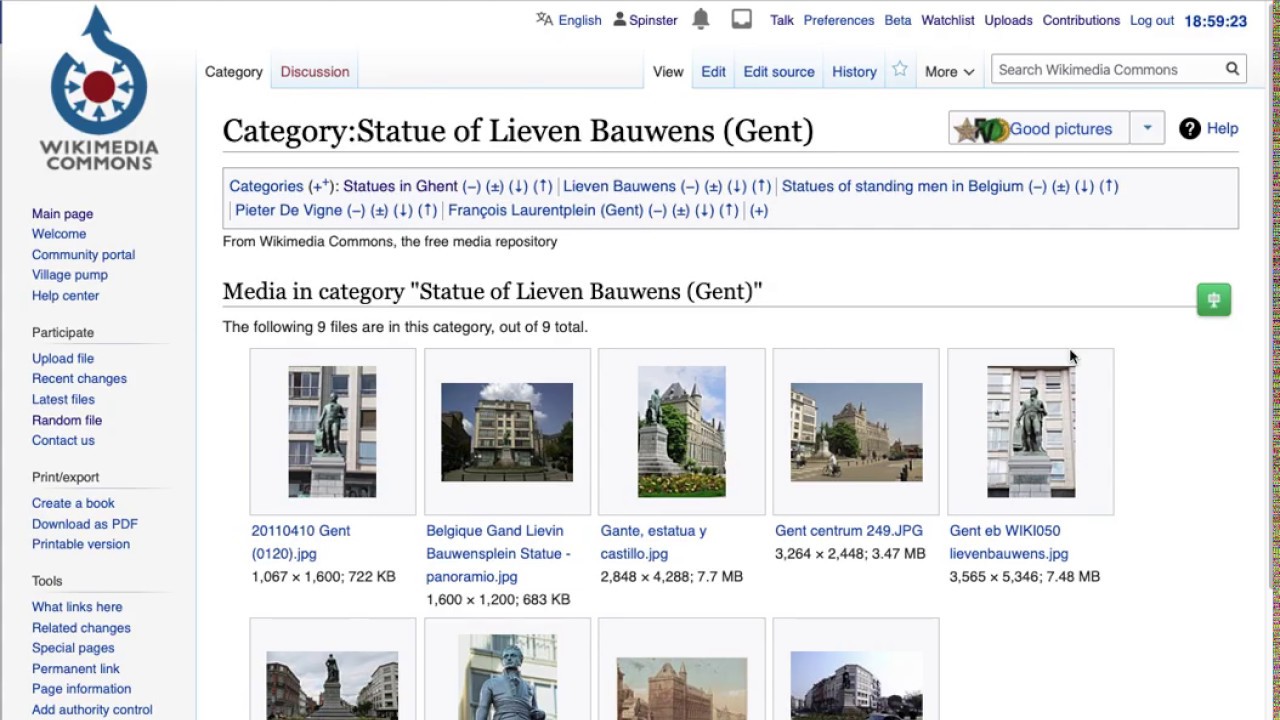Click the Good pictures button
Viewport: 1280px width, 720px height.
pos(1039,128)
